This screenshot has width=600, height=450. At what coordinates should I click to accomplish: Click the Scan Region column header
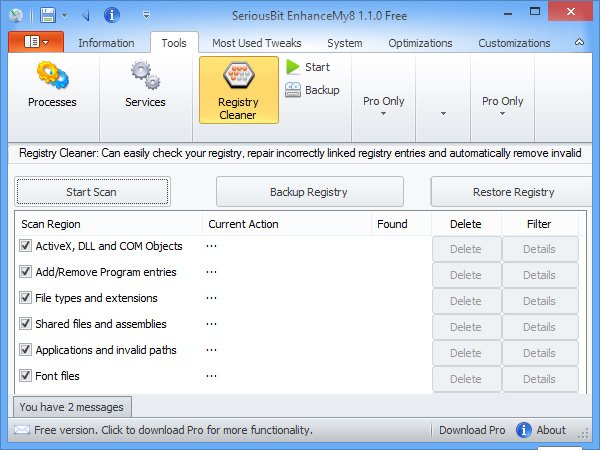point(109,224)
